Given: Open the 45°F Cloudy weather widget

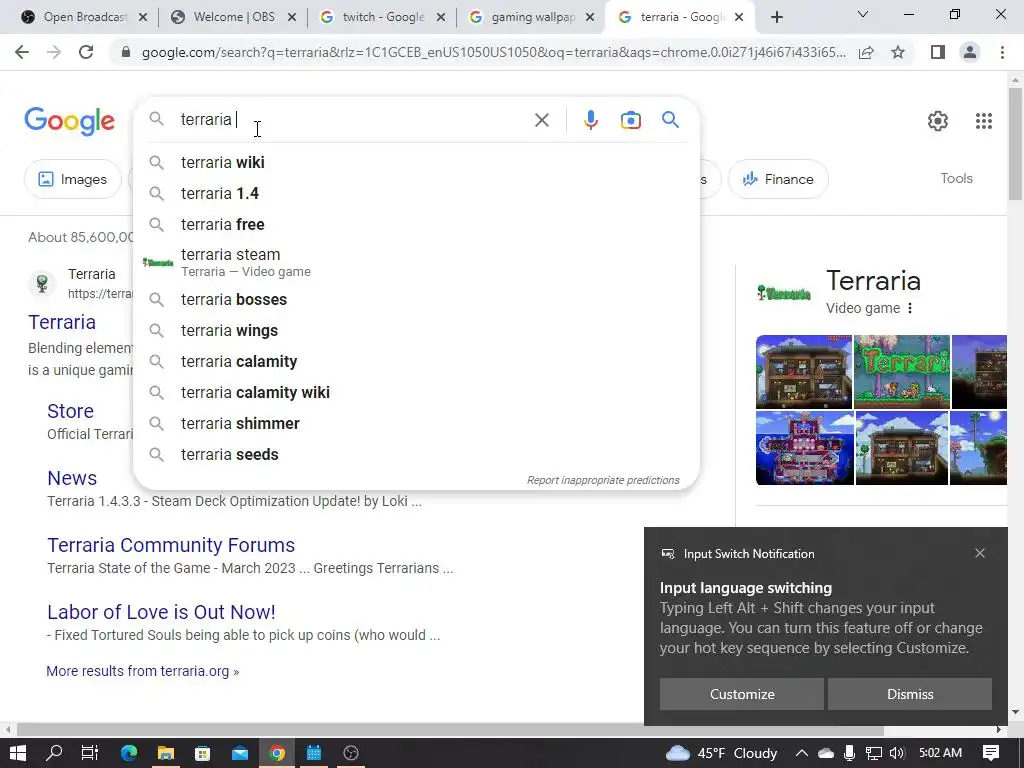Looking at the screenshot, I should [x=722, y=753].
